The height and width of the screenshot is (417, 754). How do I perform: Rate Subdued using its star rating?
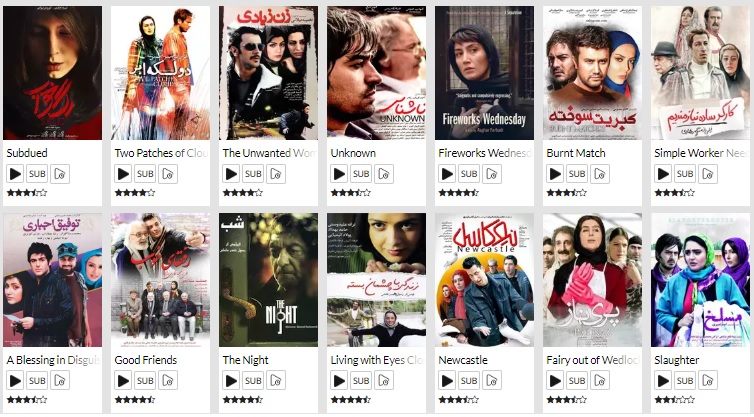[27, 193]
